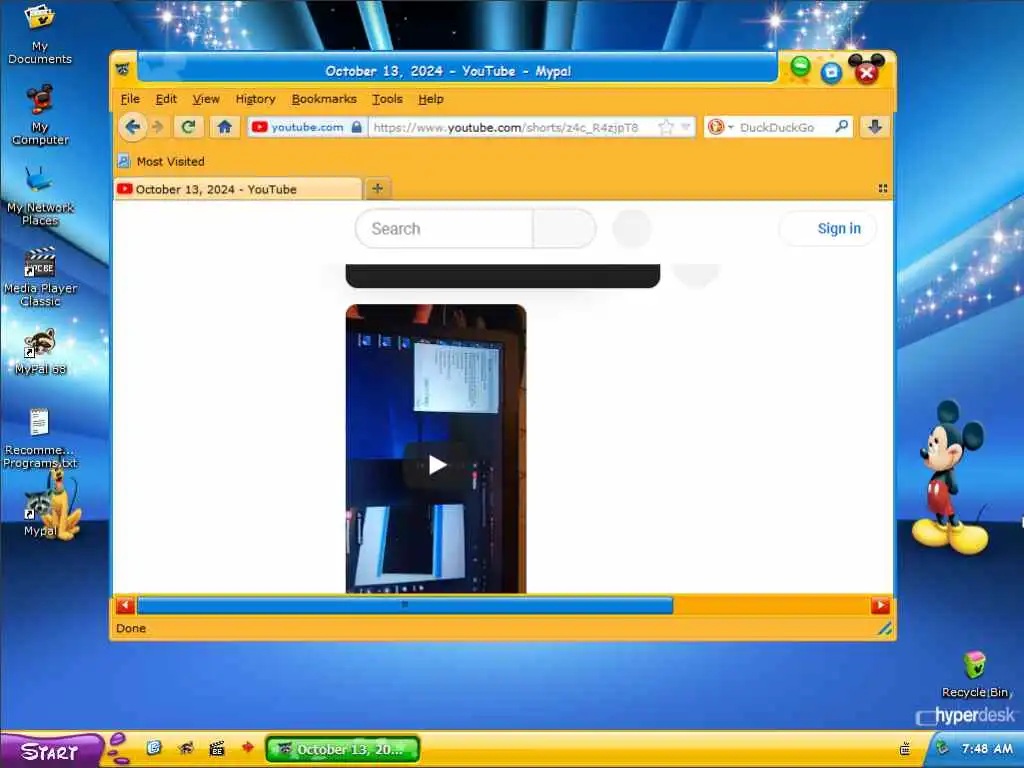Screen dimensions: 1024x768
Task: Click the October 13 taskbar window button
Action: coord(342,749)
